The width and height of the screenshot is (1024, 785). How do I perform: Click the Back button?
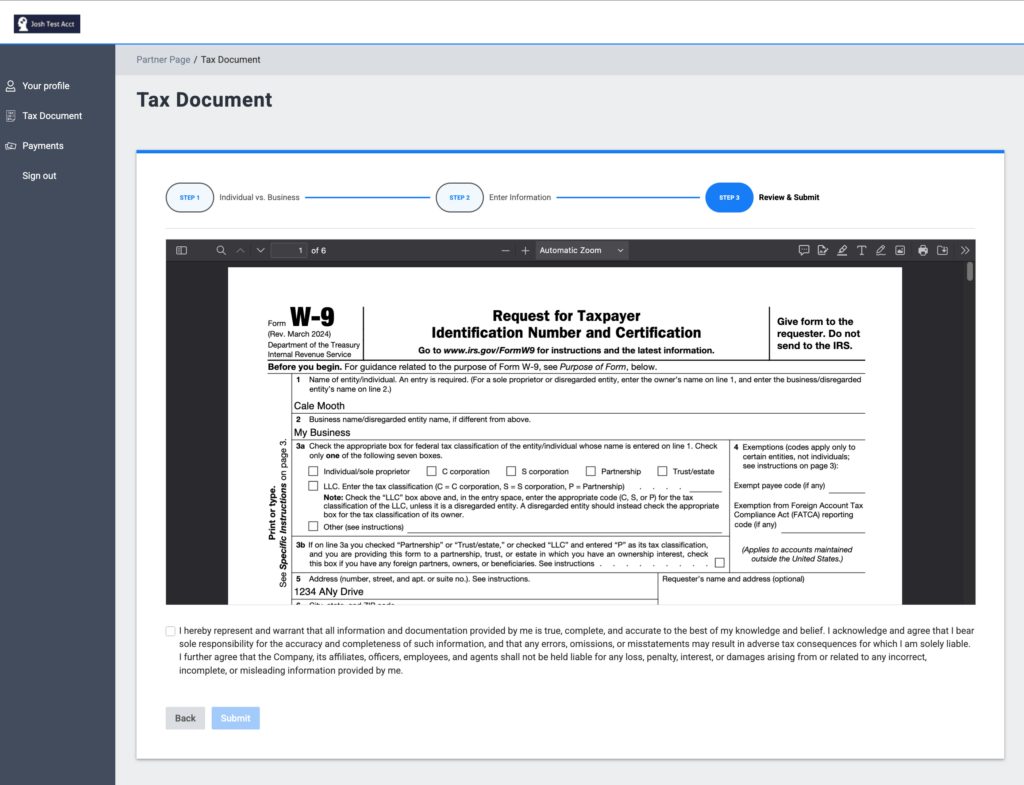185,718
